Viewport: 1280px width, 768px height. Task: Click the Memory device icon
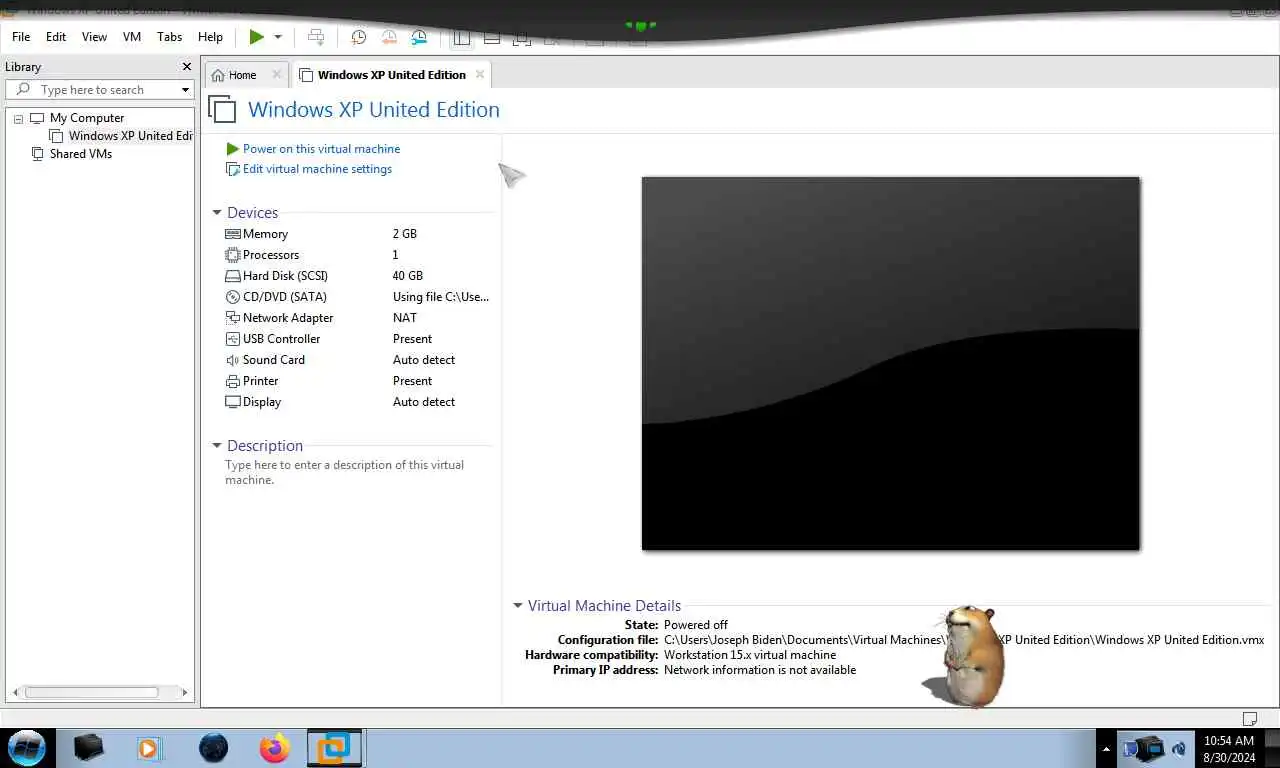[233, 234]
